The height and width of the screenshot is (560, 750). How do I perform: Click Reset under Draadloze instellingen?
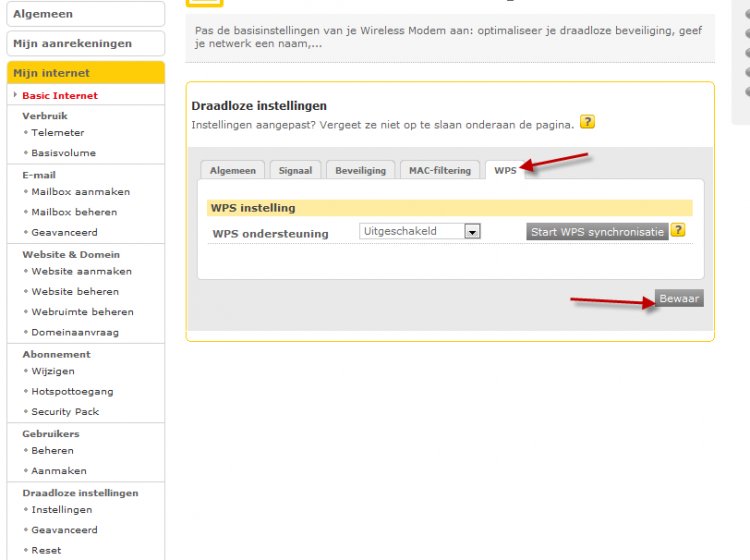(46, 550)
